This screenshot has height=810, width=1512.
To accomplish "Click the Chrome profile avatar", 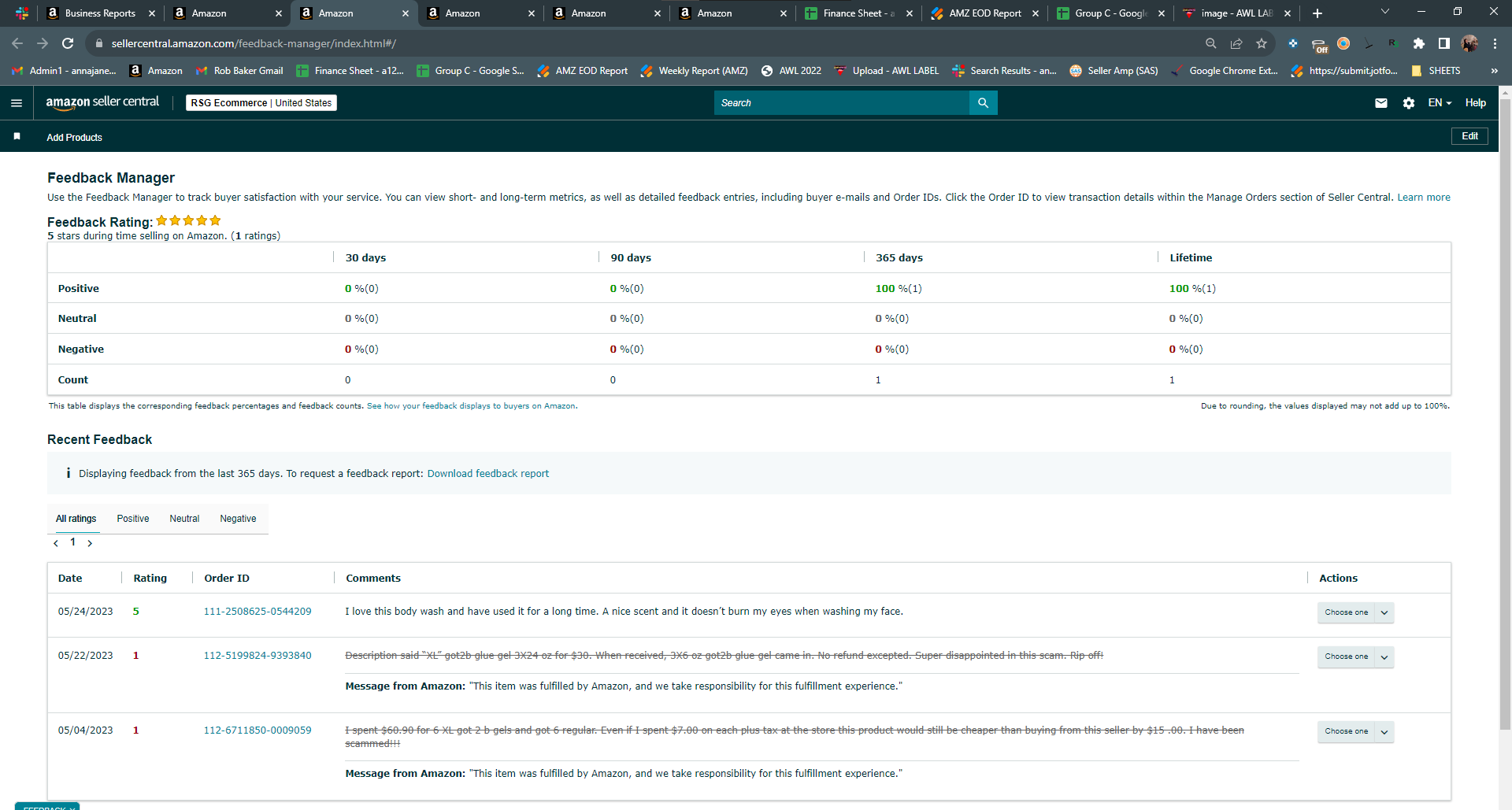I will point(1469,43).
